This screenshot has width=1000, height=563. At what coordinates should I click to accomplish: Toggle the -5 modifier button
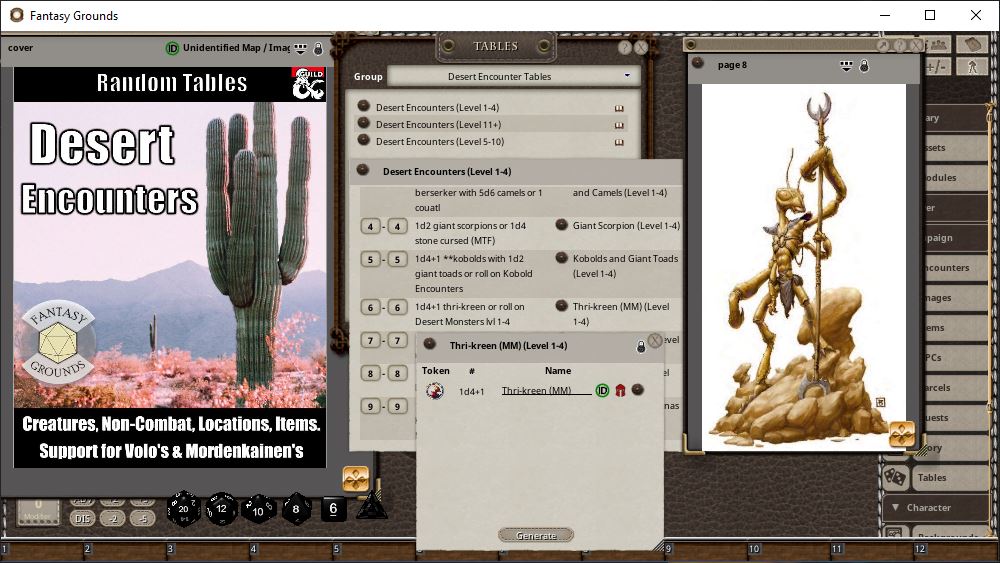[142, 518]
